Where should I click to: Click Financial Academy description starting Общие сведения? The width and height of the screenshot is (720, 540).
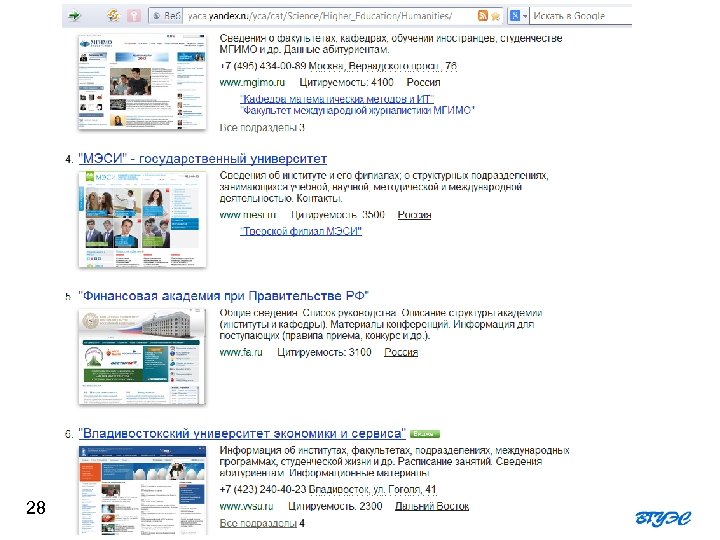[381, 324]
